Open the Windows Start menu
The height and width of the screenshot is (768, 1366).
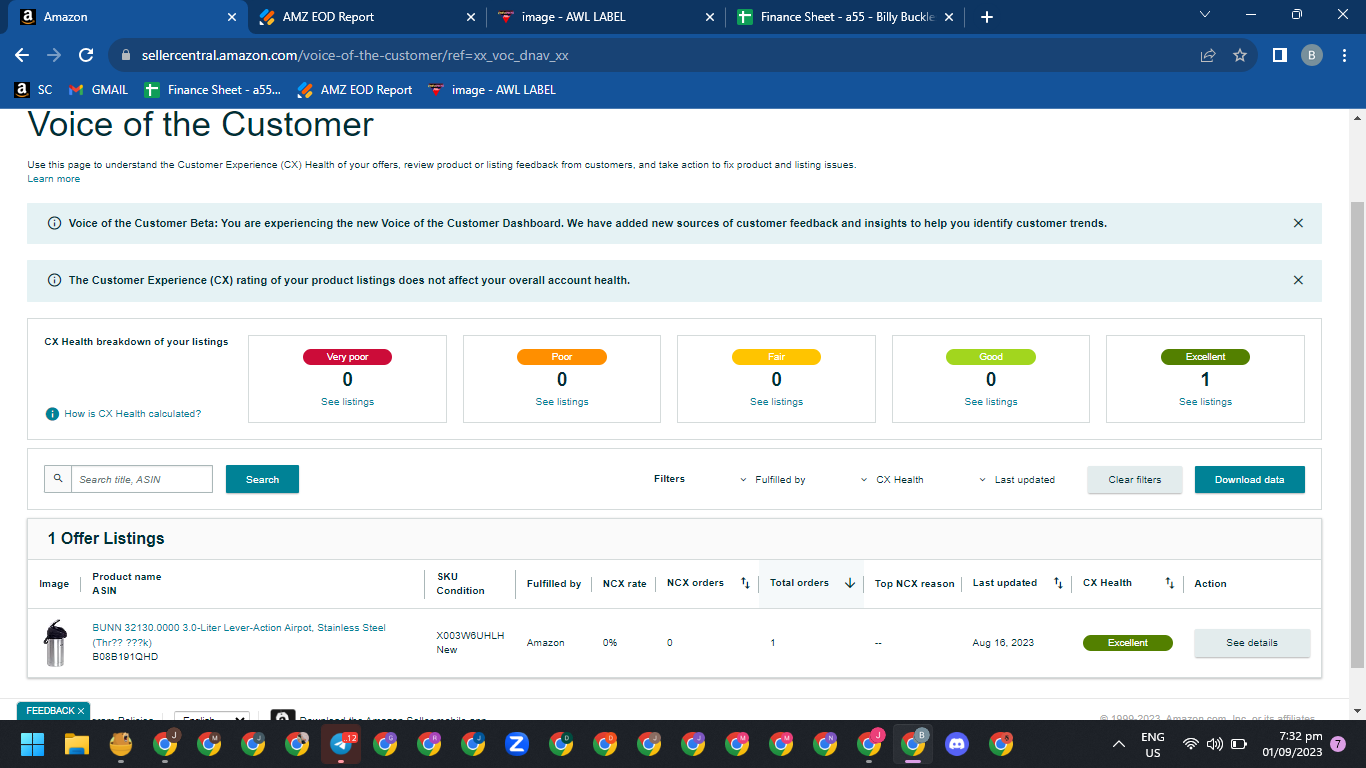click(33, 744)
